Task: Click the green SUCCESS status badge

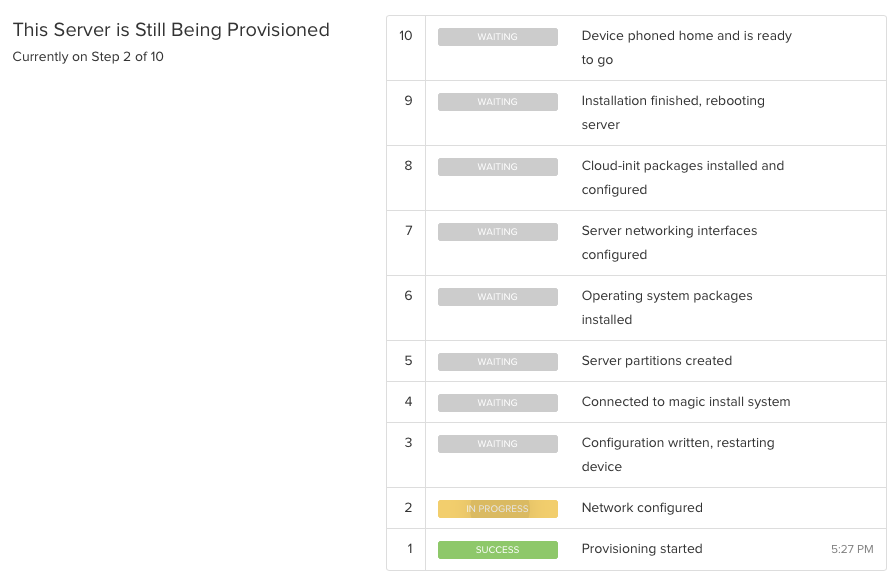Action: pyautogui.click(x=497, y=550)
